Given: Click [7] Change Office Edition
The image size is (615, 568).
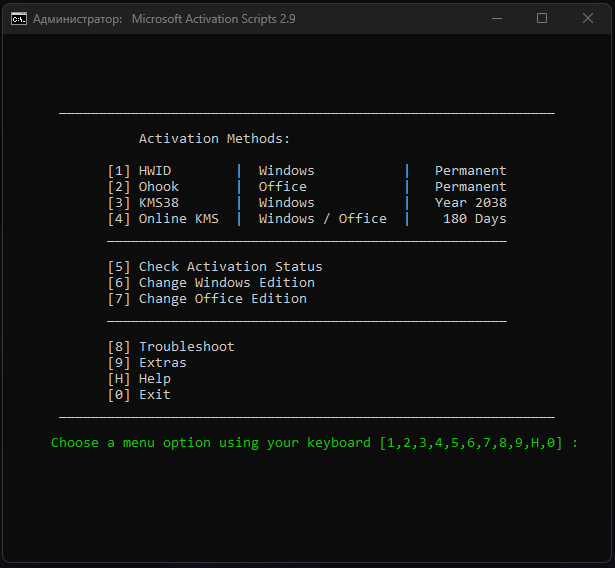Looking at the screenshot, I should [x=207, y=299].
